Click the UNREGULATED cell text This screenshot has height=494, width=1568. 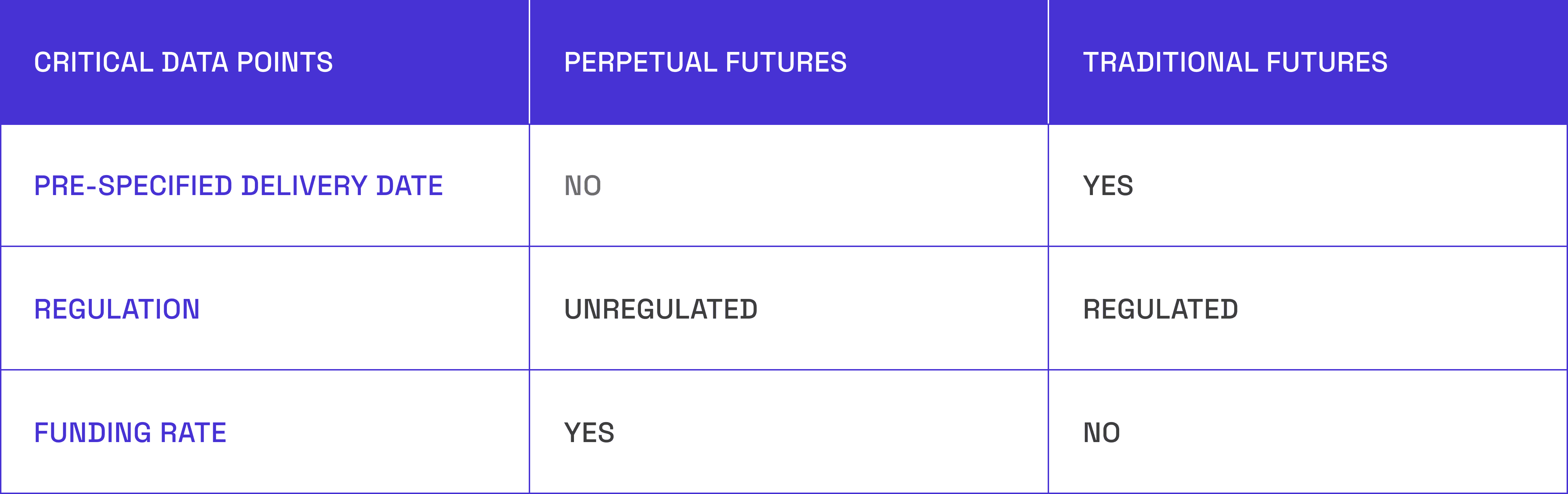tap(661, 309)
